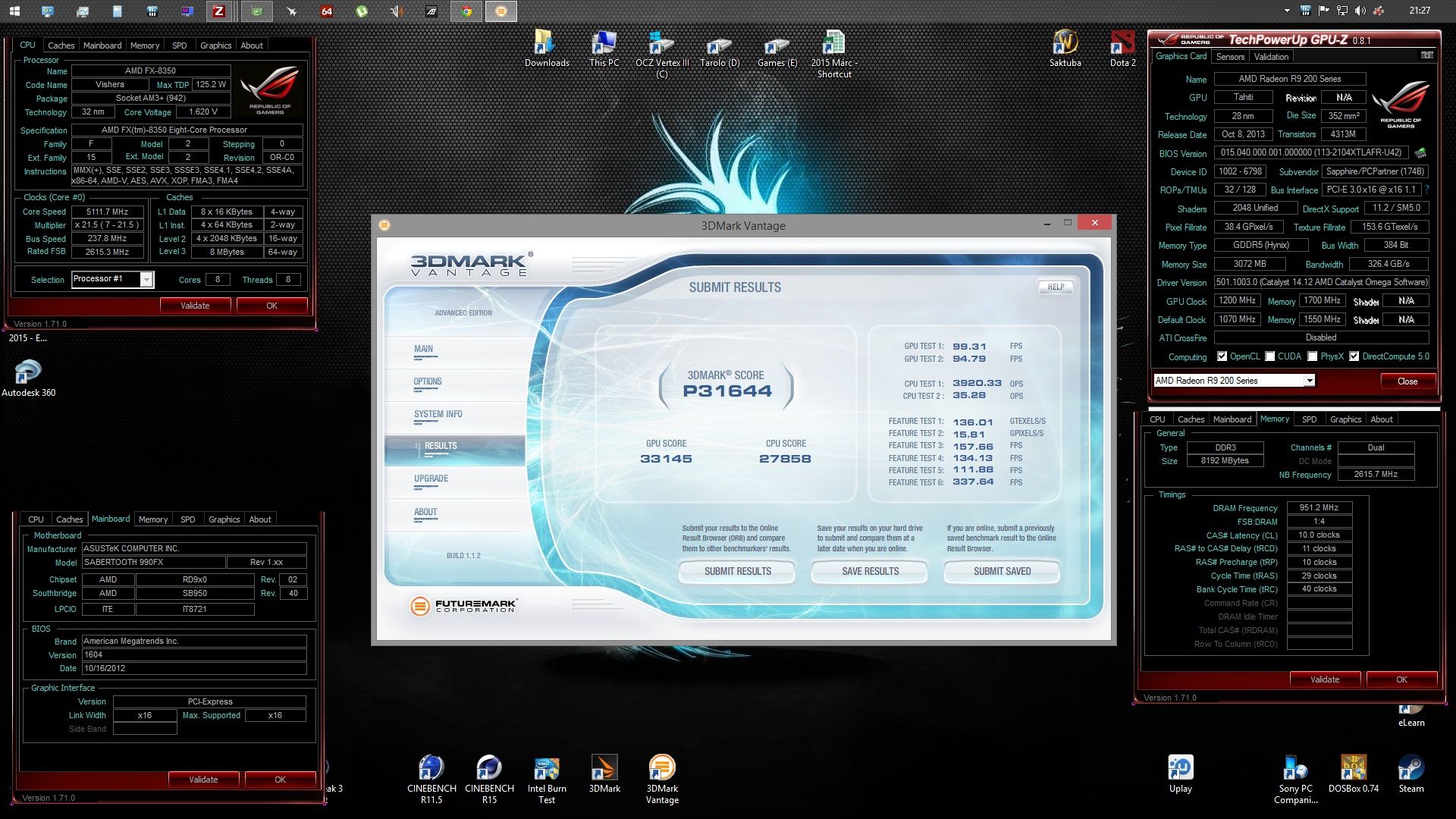Toggle the PhysX checkbox in GPU-Z
This screenshot has height=819, width=1456.
(x=1313, y=356)
